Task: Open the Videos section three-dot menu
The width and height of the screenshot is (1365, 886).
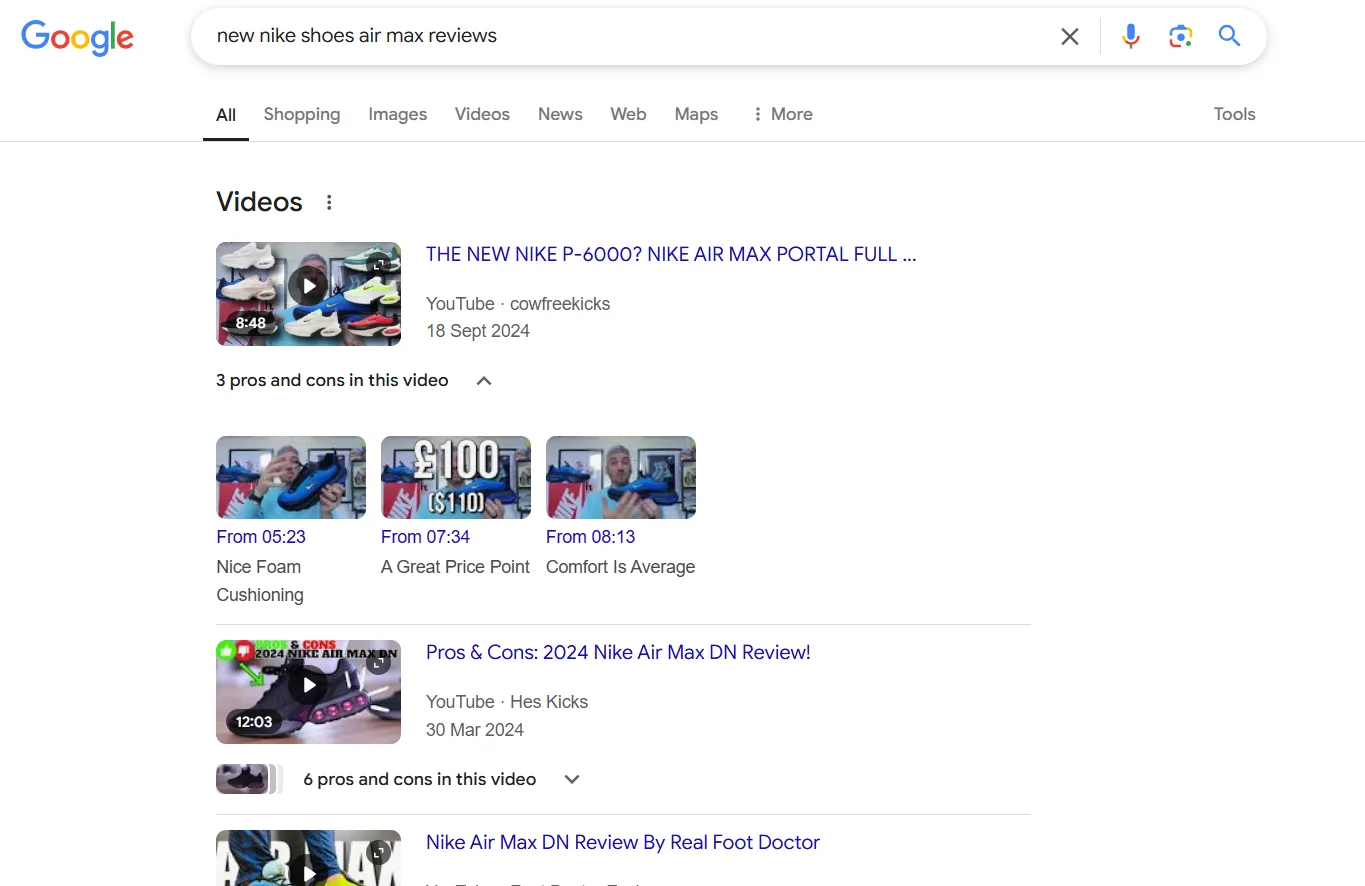Action: 329,202
